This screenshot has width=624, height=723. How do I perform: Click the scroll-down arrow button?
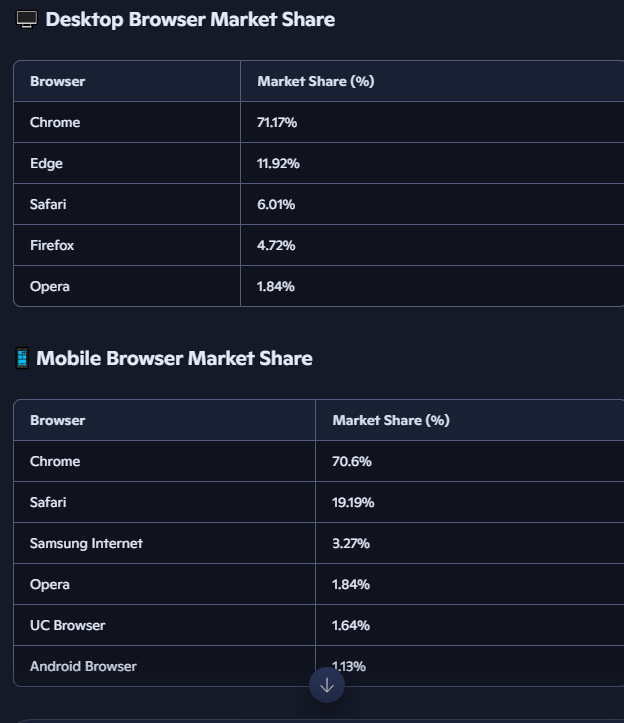327,685
